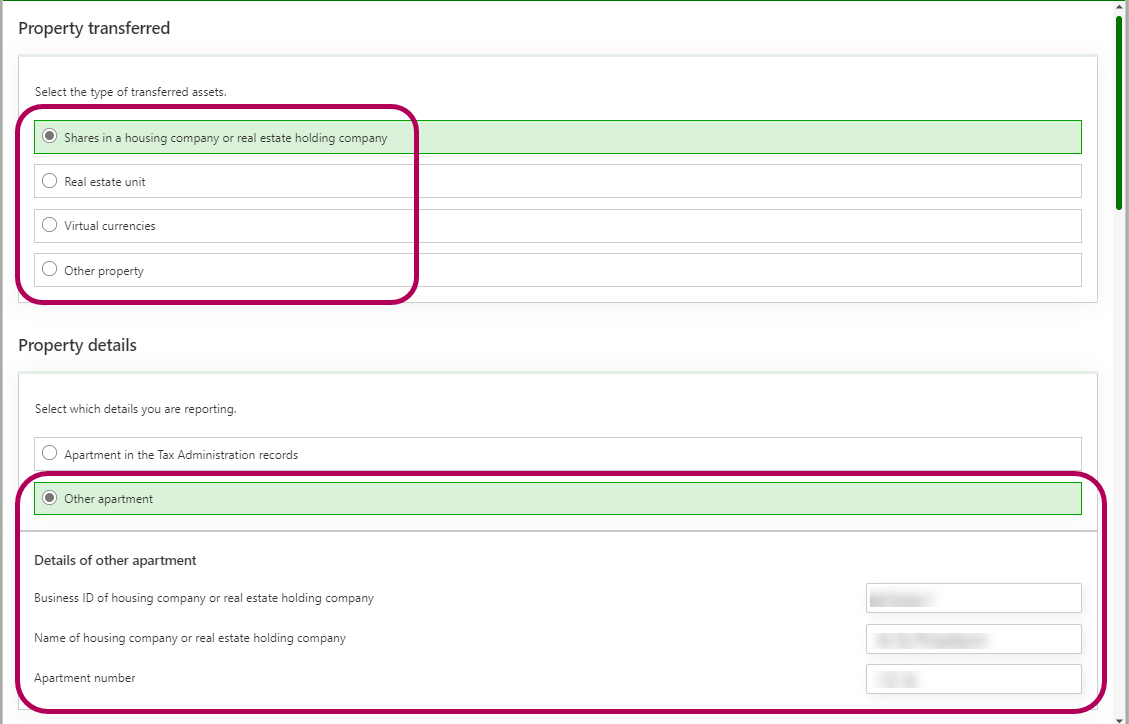The image size is (1129, 724).
Task: Click the green vertical scrollbar thumb
Action: point(1119,110)
